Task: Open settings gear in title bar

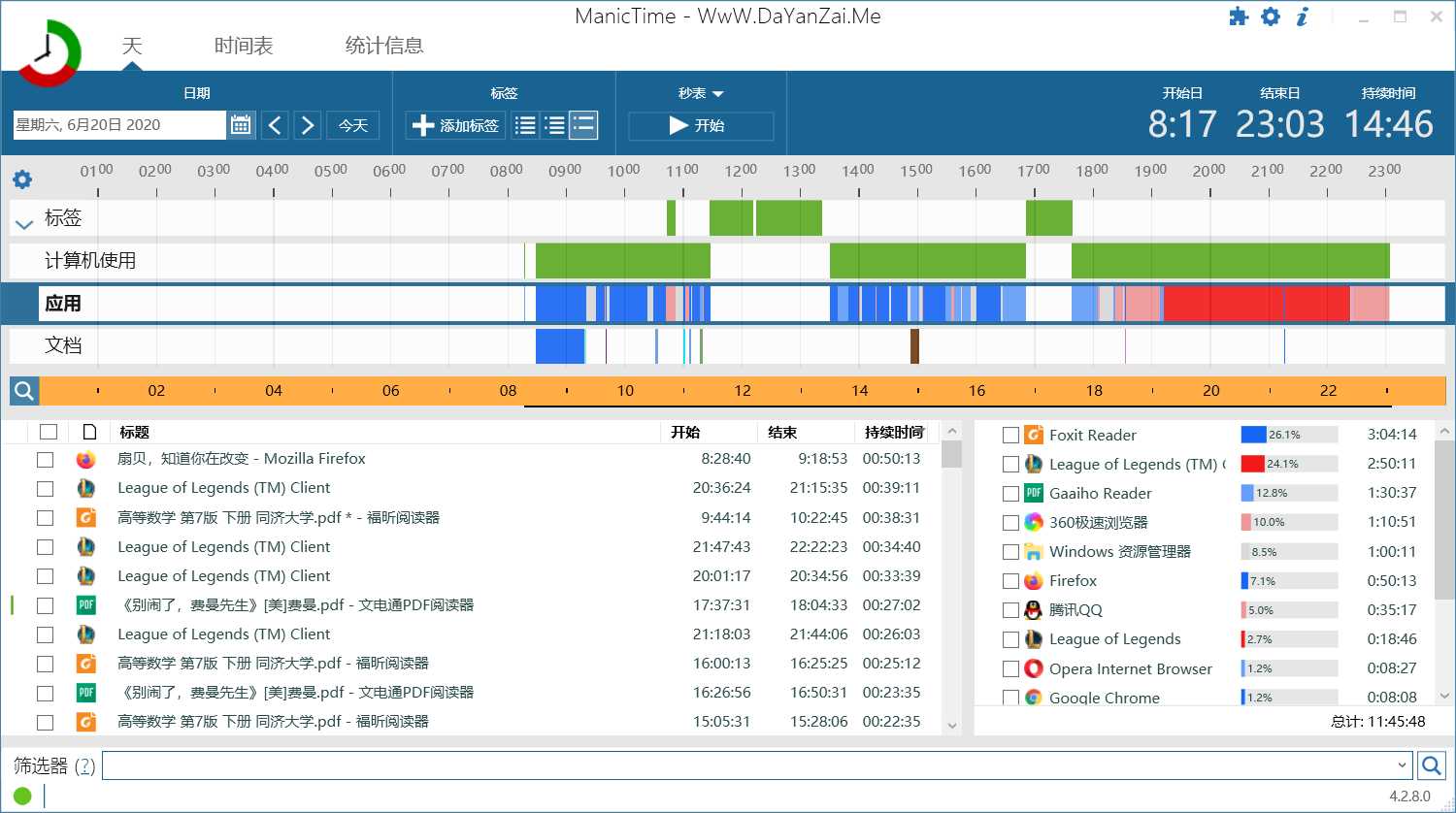Action: tap(1271, 16)
